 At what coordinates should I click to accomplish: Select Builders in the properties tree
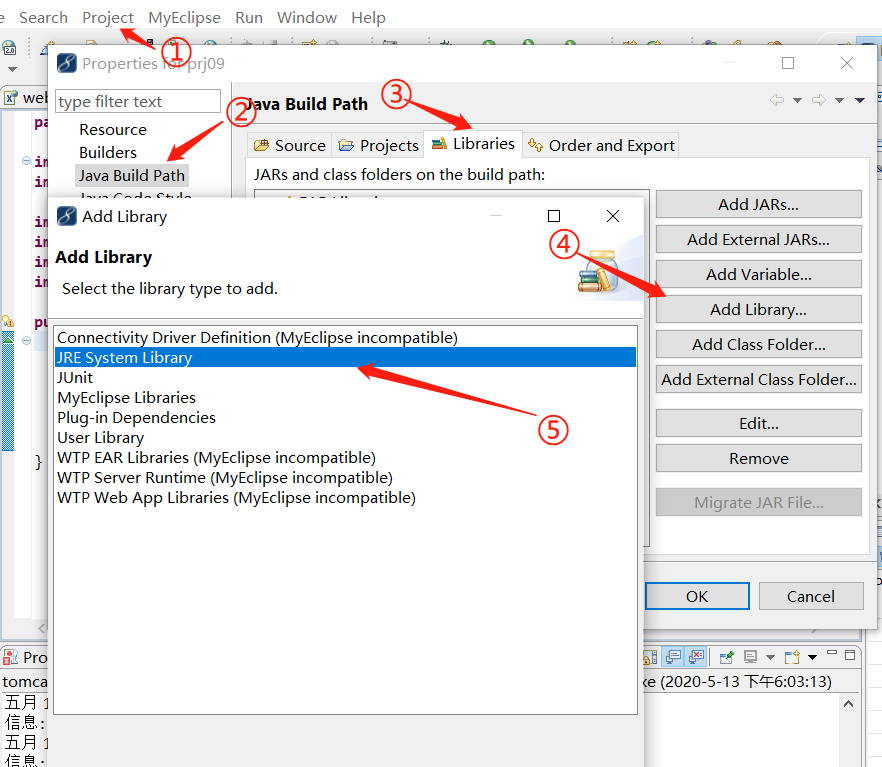click(x=108, y=153)
